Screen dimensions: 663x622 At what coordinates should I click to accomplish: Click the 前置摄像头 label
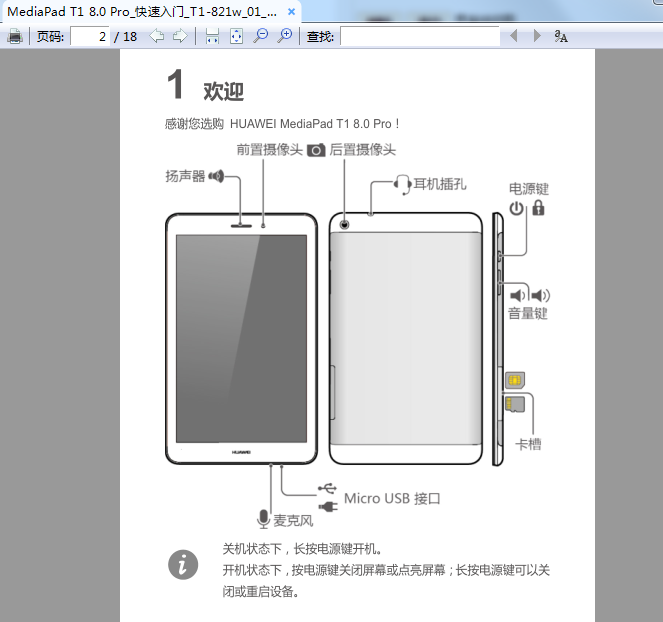click(x=269, y=150)
